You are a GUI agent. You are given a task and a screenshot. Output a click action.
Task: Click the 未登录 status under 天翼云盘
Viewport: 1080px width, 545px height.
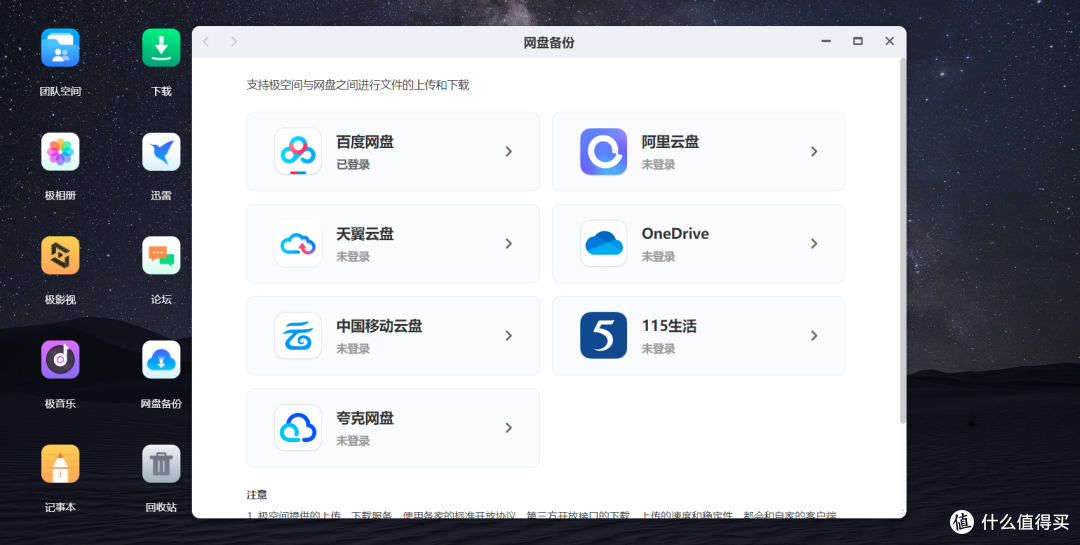[x=353, y=256]
